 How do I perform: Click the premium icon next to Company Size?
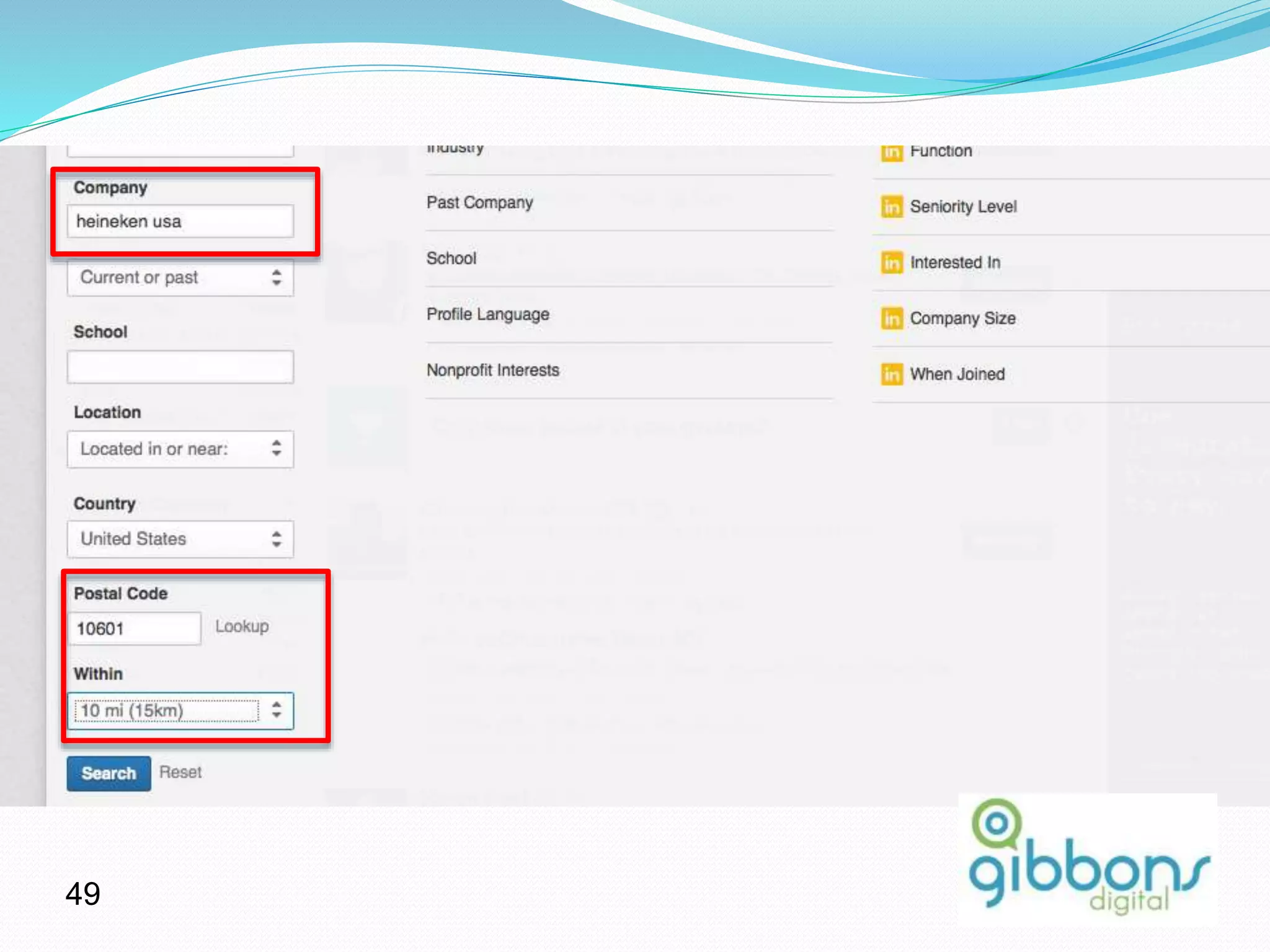point(892,319)
